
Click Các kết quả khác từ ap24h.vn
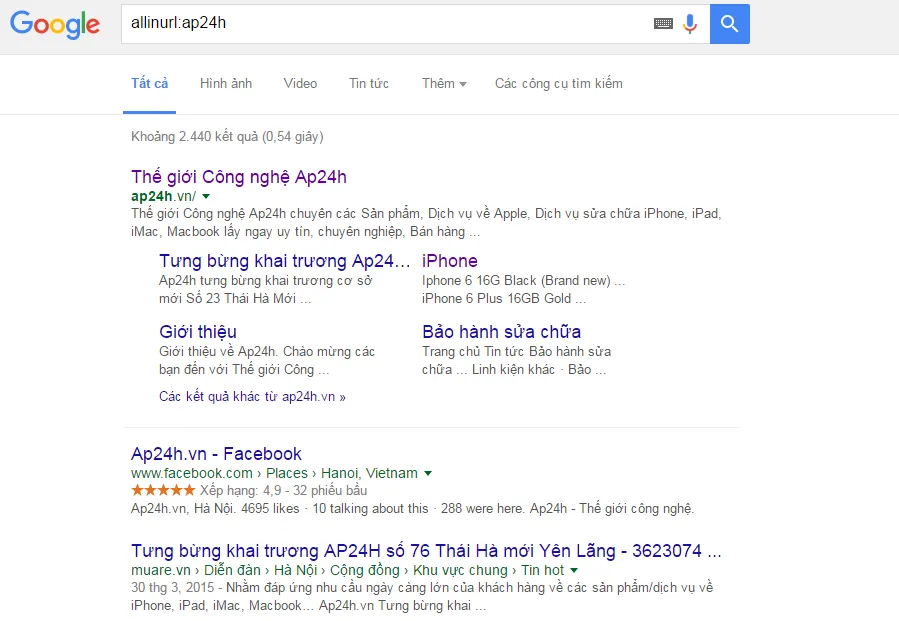click(x=252, y=397)
